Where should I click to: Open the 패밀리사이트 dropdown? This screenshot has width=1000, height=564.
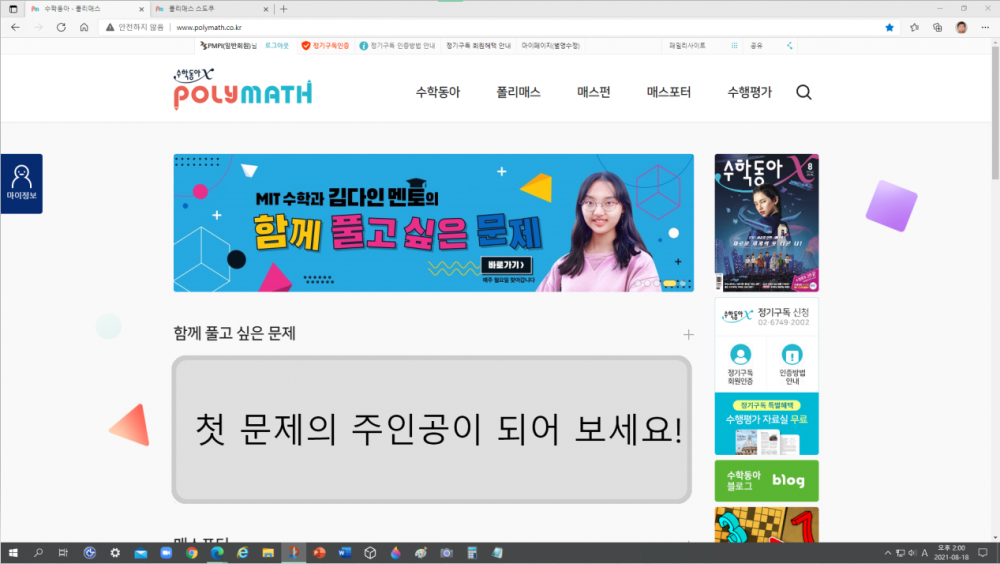[x=702, y=45]
